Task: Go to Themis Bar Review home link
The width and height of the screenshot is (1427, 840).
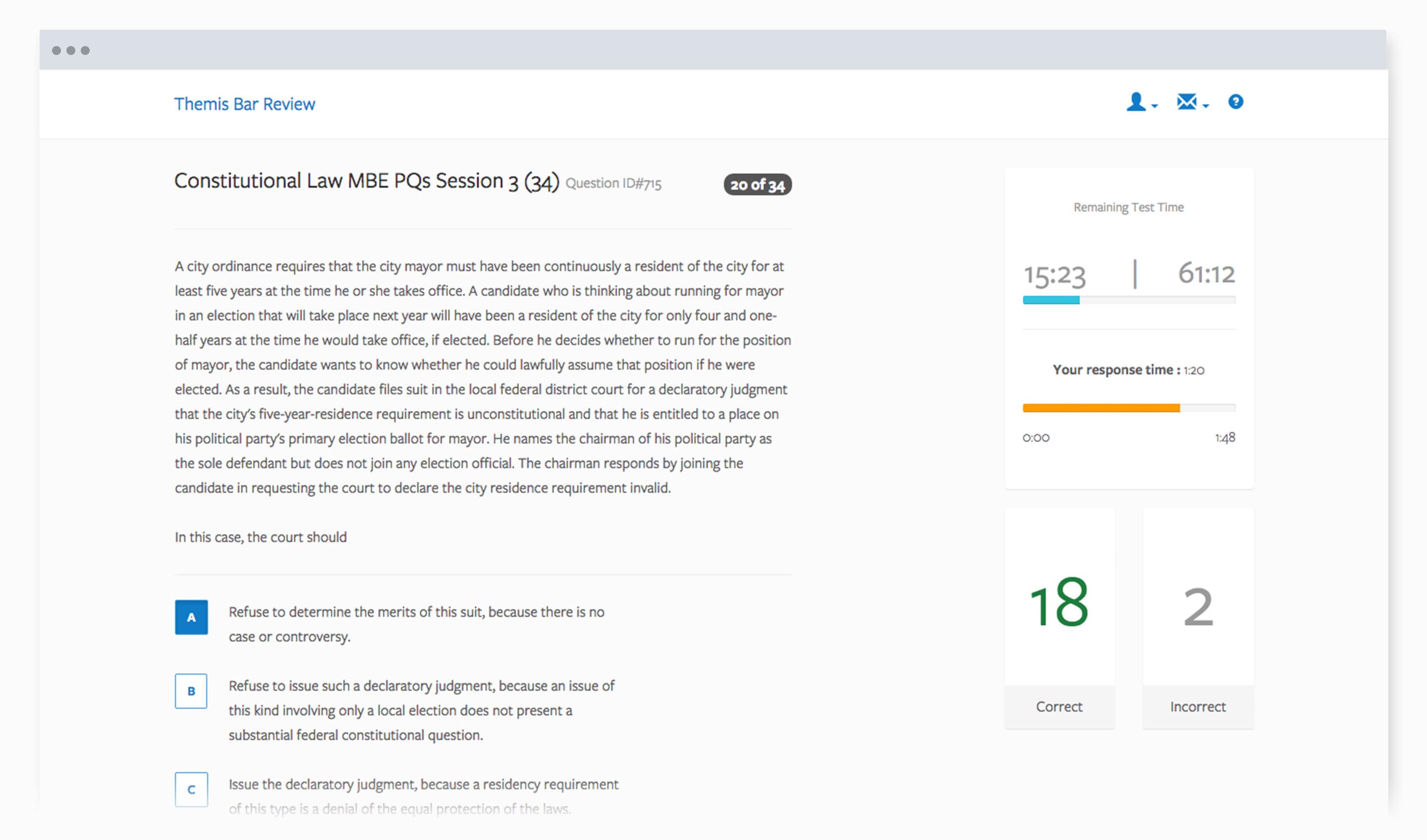Action: point(245,104)
